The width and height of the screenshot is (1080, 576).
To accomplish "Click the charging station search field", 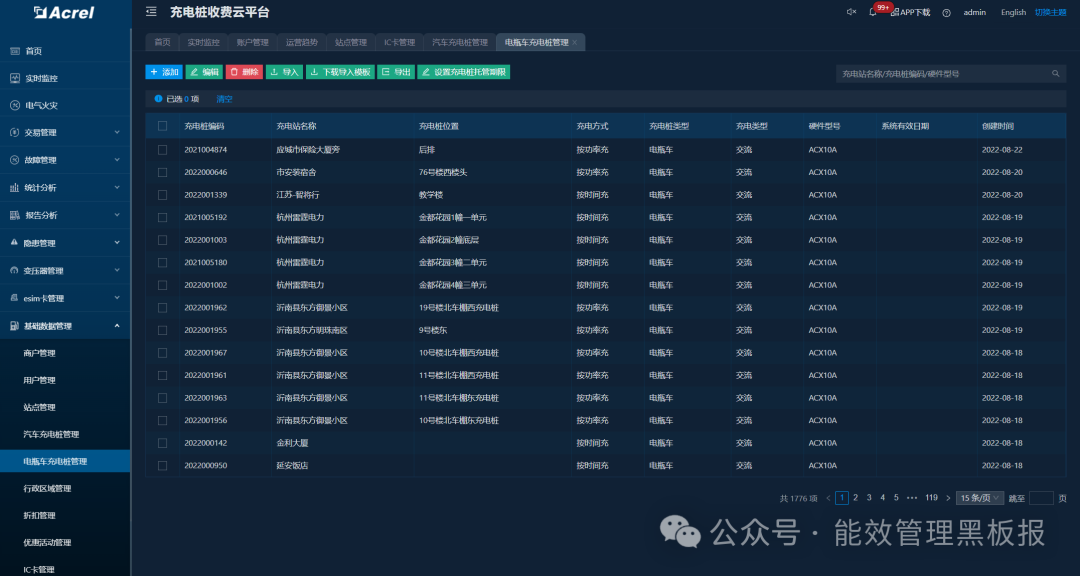I will (951, 73).
